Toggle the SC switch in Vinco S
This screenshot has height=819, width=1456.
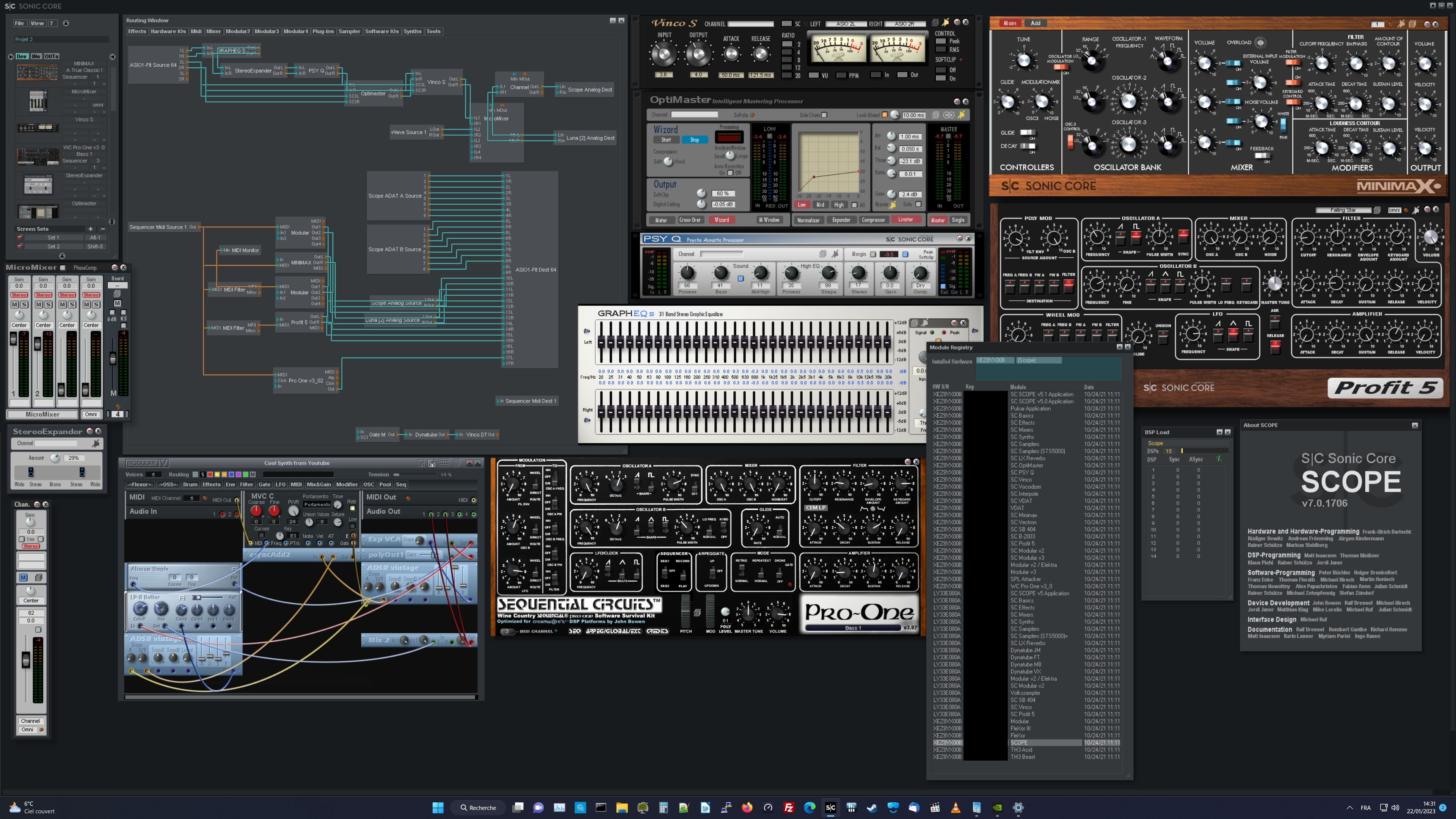pos(786,24)
